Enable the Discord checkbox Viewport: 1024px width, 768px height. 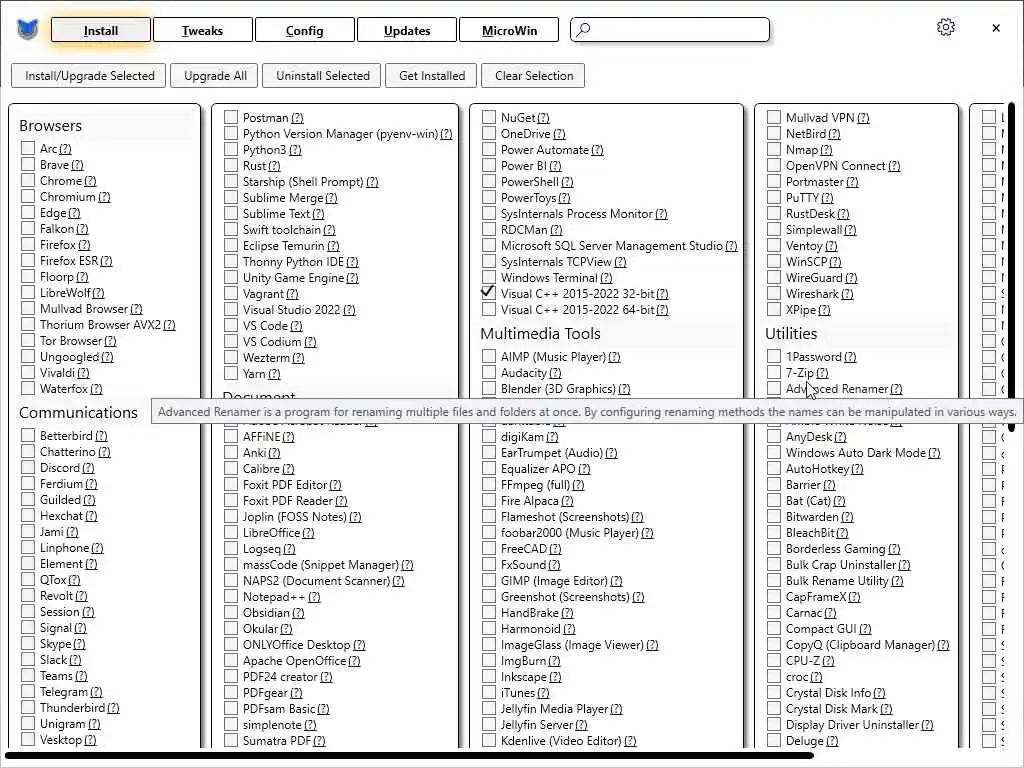(x=27, y=467)
